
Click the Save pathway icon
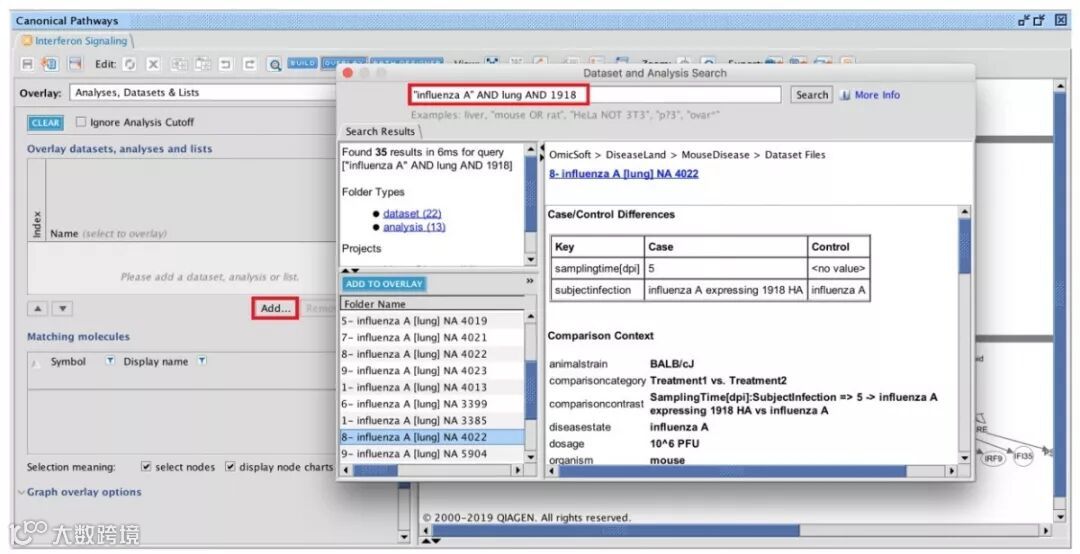pos(28,64)
